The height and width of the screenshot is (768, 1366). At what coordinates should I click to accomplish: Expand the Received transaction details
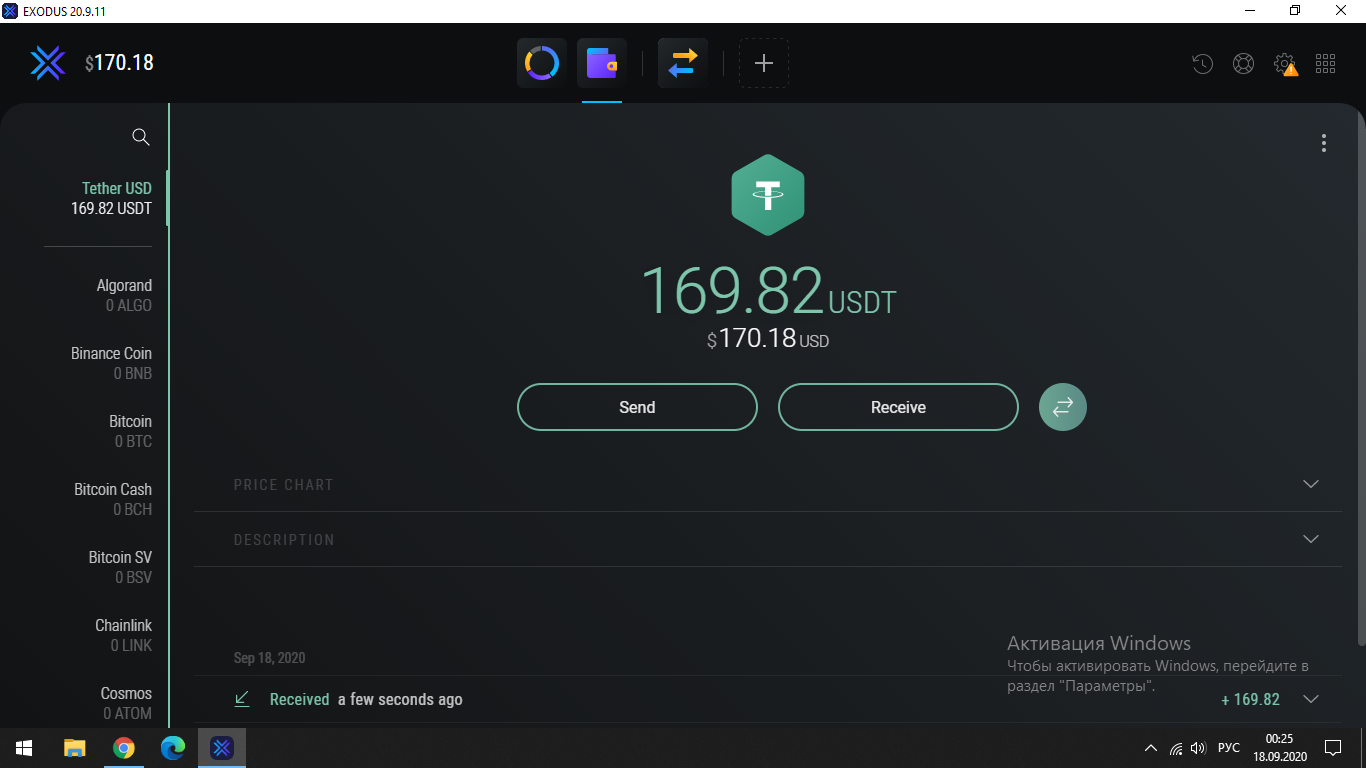[x=1311, y=699]
